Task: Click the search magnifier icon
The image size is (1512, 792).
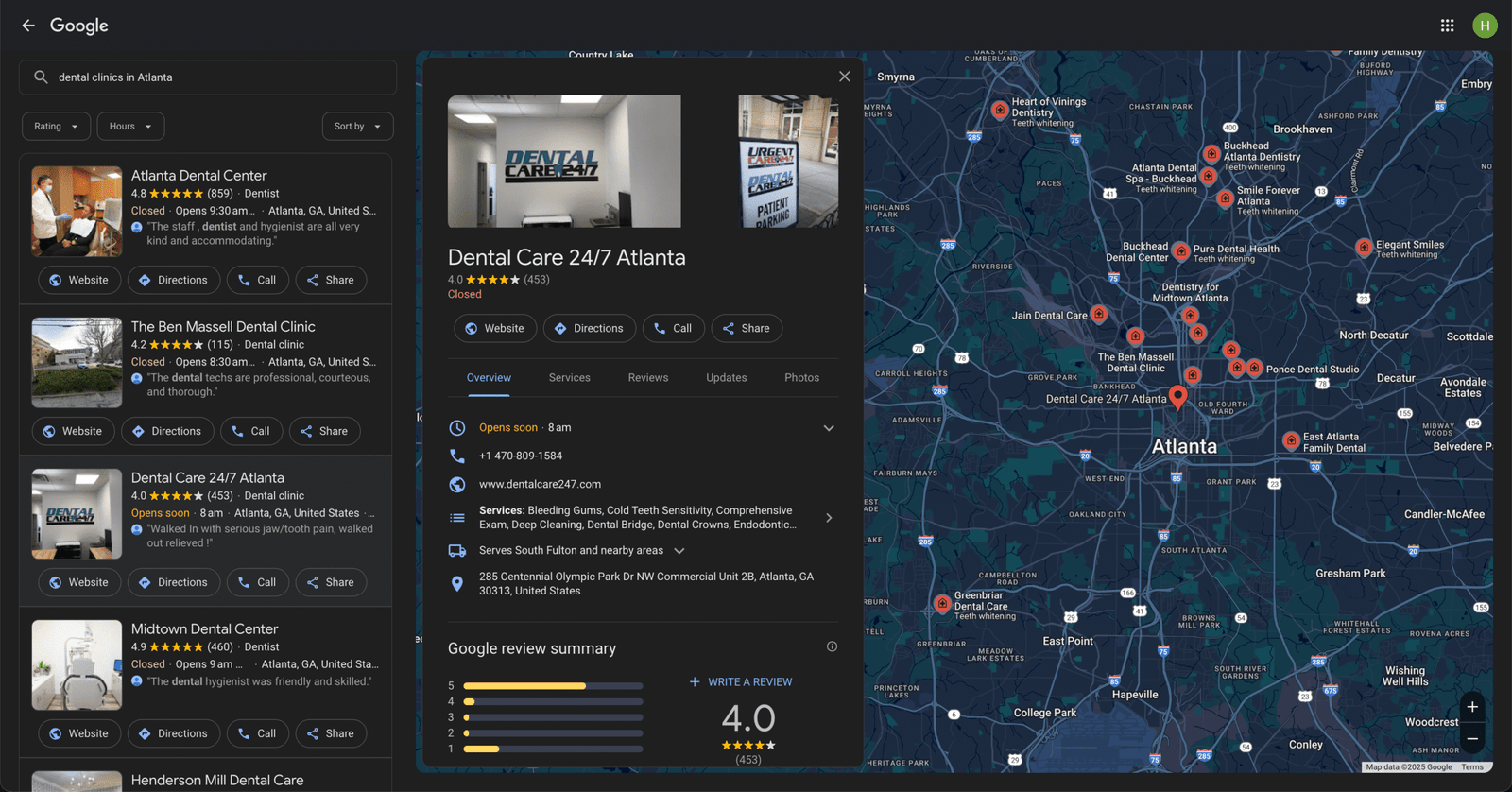Action: coord(41,77)
